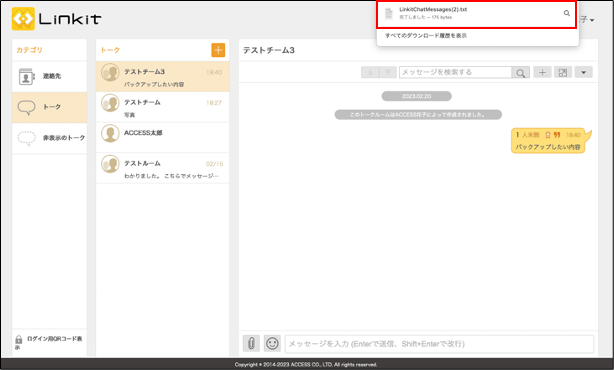Click the room creation system message
The width and height of the screenshot is (614, 370).
[x=418, y=115]
